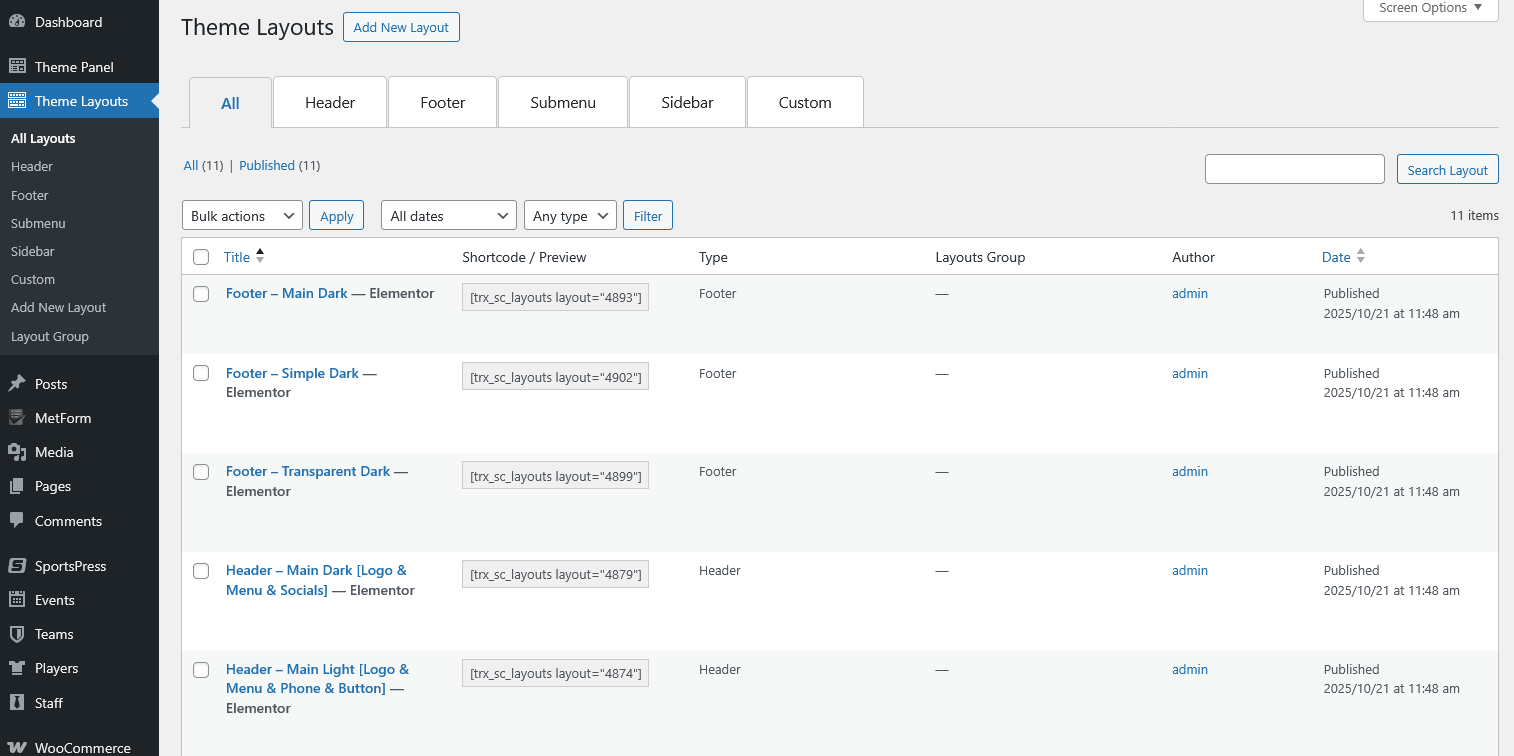
Task: Open the Any type dropdown
Action: pyautogui.click(x=570, y=216)
